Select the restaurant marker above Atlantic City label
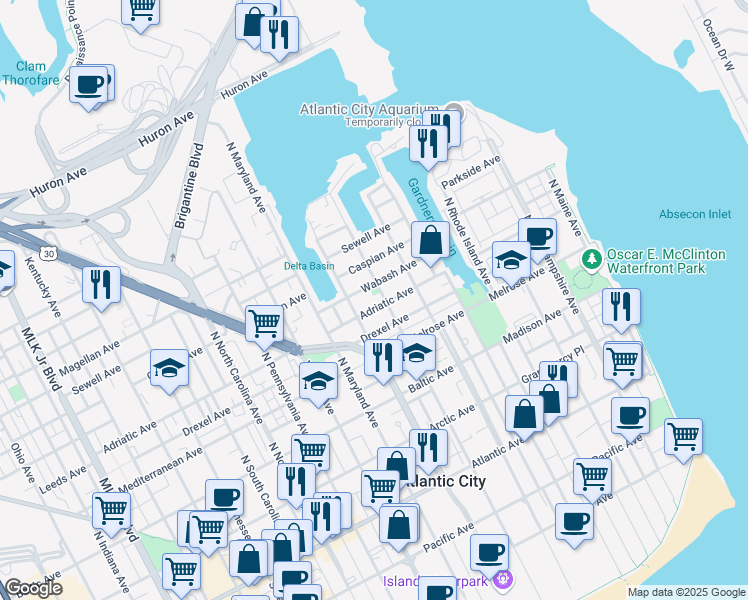Viewport: 748px width, 600px height. coord(428,451)
